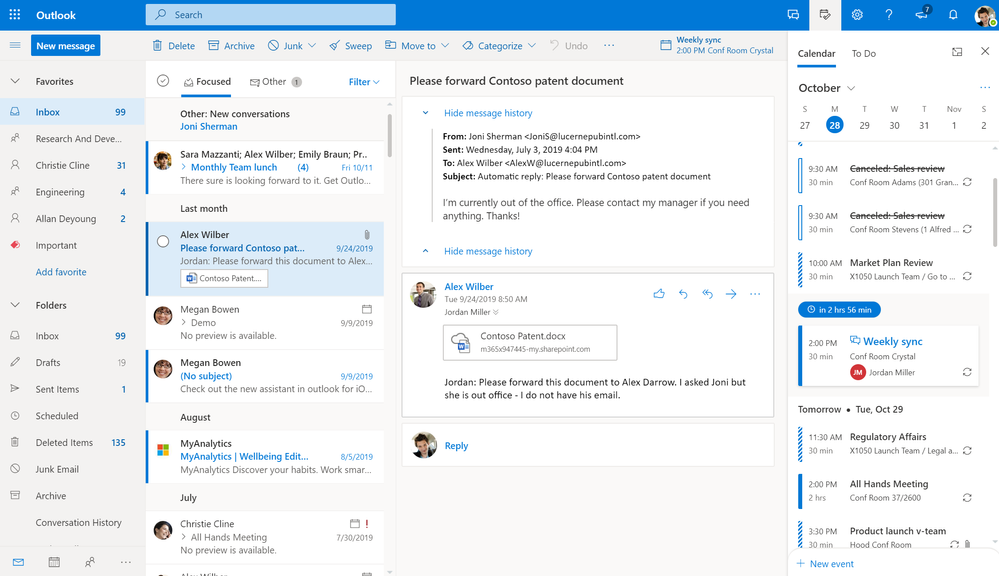Switch to the Mail module icon
The image size is (999, 576).
[18, 562]
